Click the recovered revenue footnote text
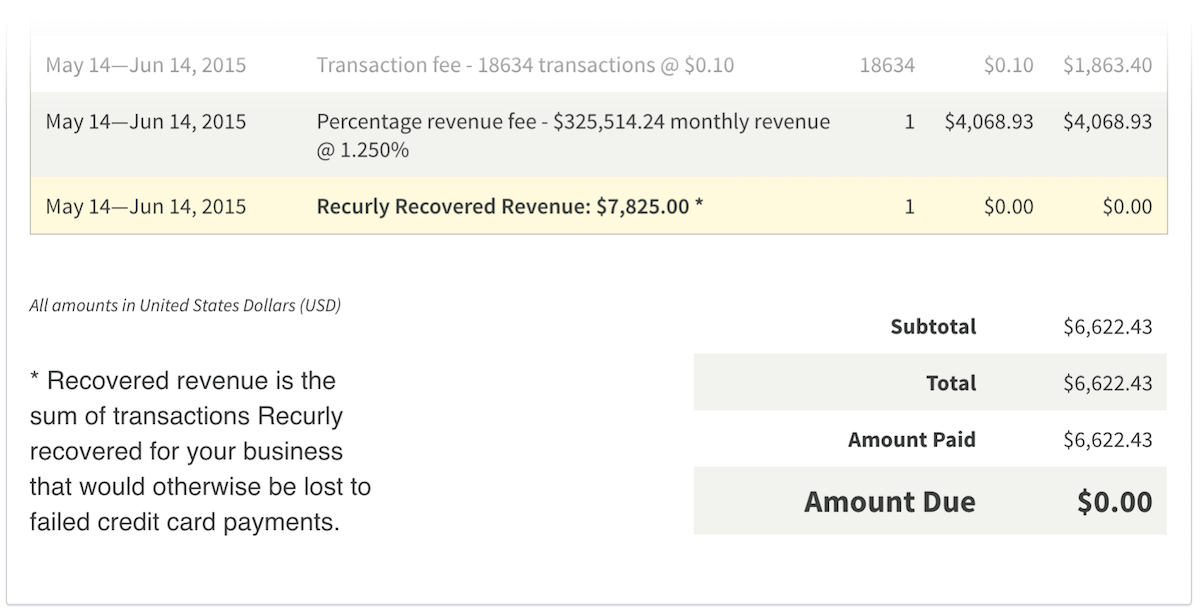The image size is (1200, 613). [x=200, y=451]
